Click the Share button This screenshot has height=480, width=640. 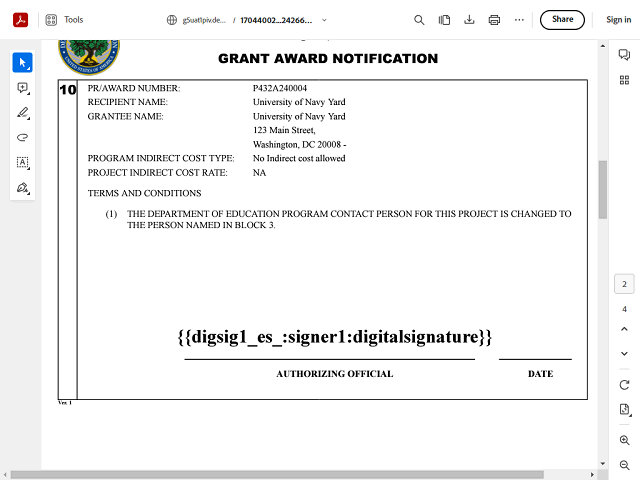[x=562, y=20]
